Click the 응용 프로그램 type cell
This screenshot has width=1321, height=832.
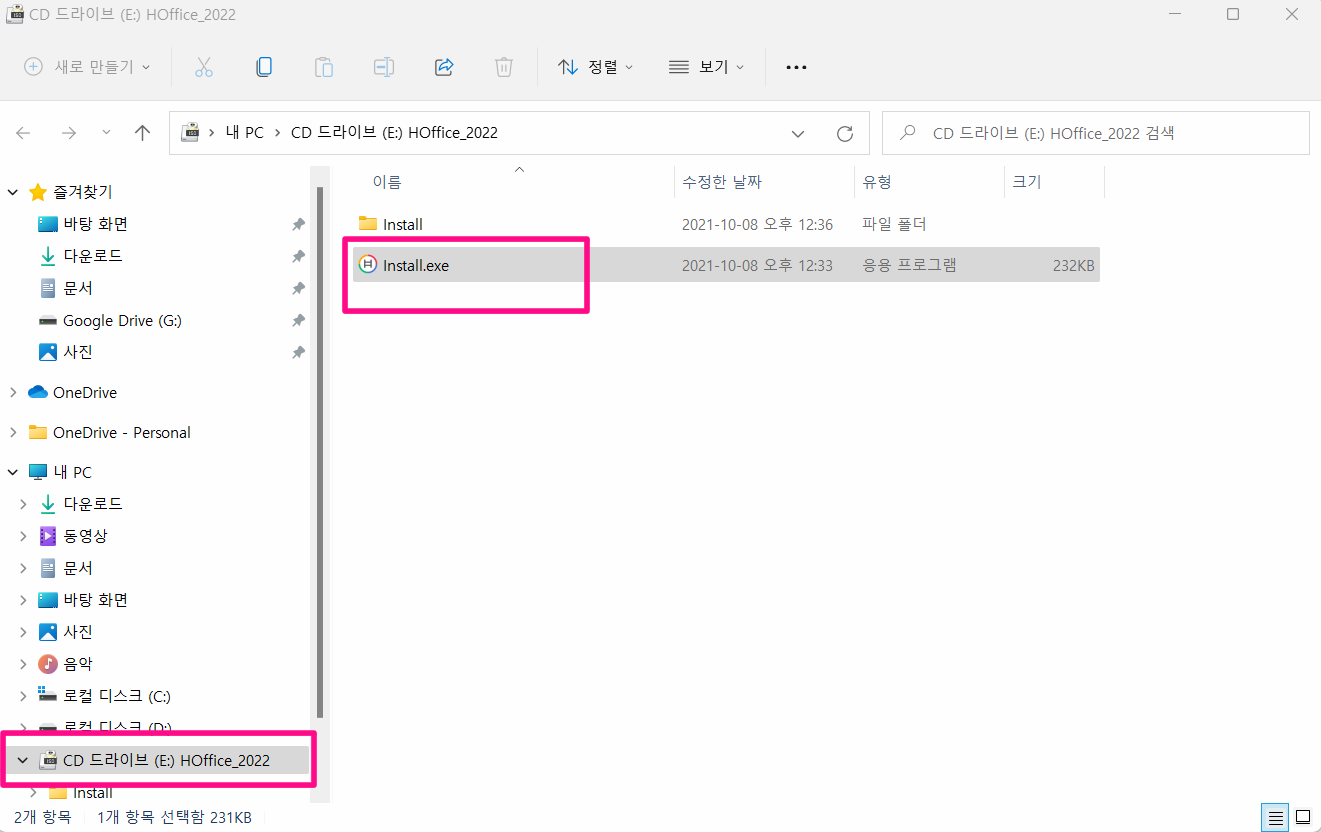pos(909,266)
